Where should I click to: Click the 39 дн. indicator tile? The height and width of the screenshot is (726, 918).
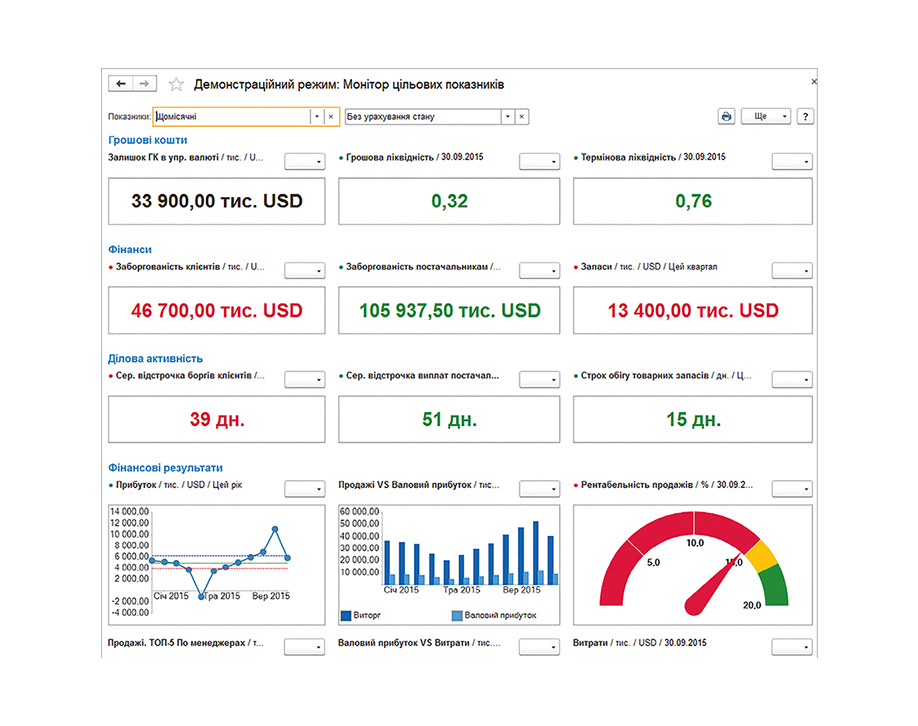click(216, 420)
